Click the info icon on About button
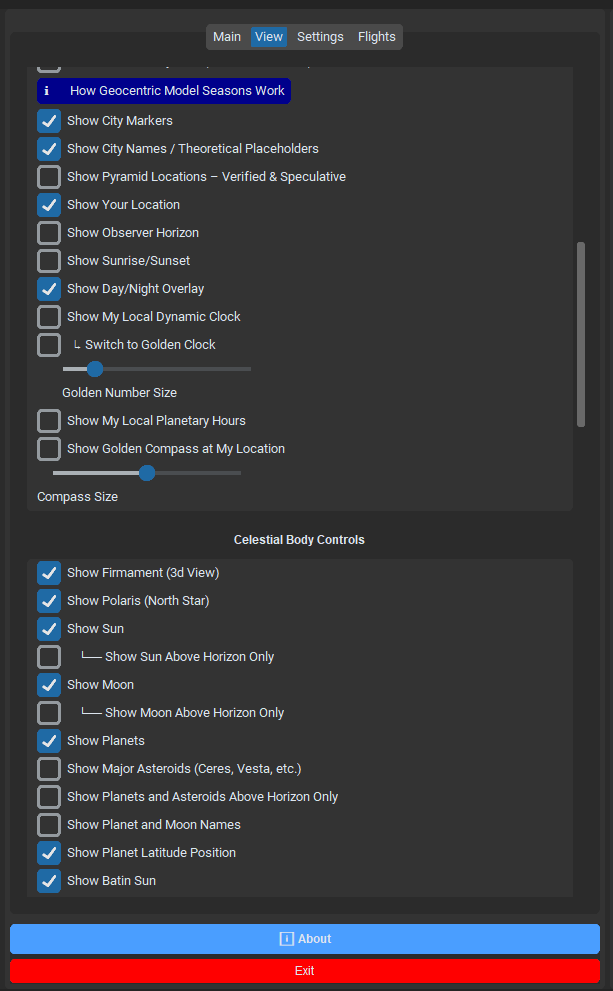The width and height of the screenshot is (613, 991). [286, 939]
